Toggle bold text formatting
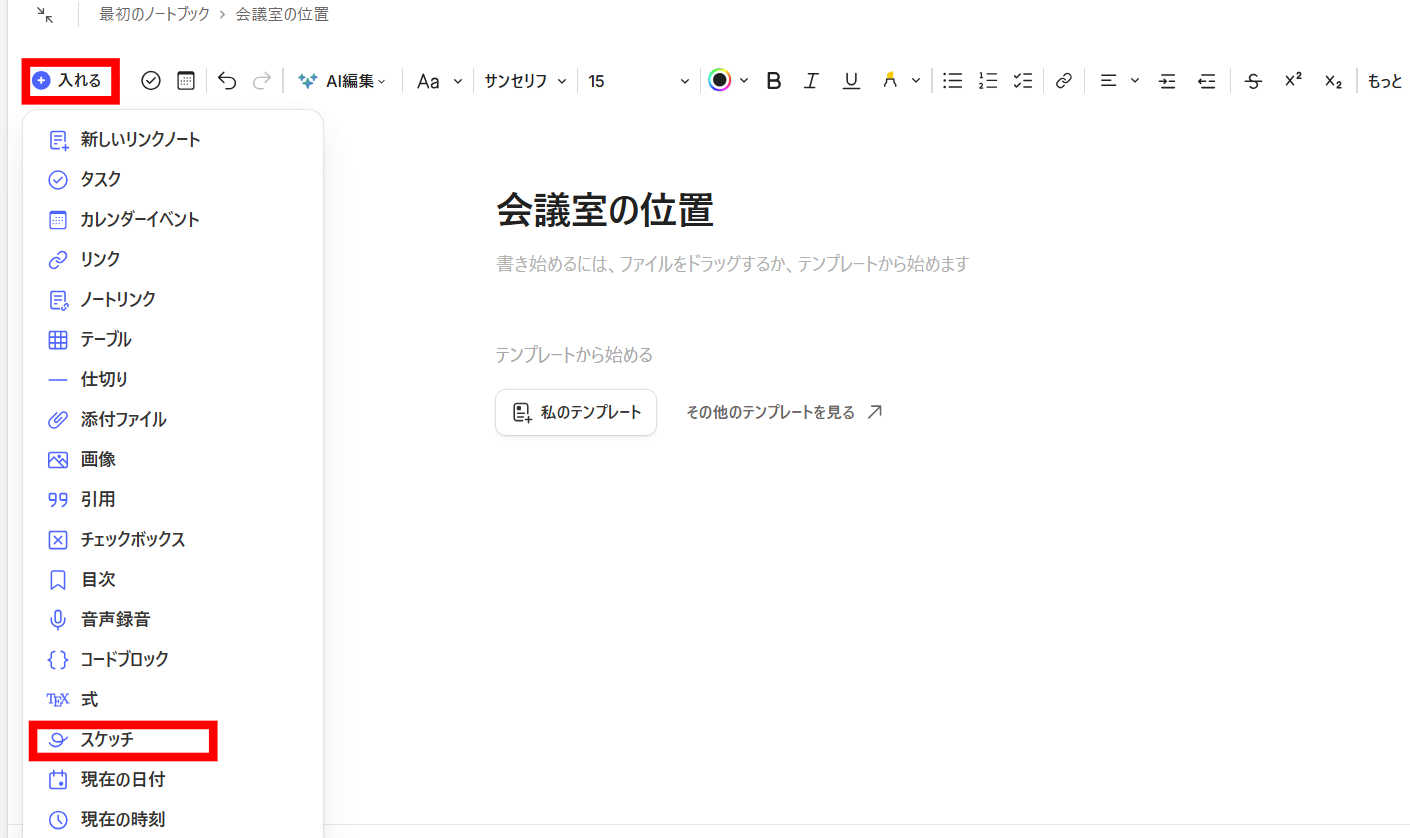This screenshot has width=1410, height=838. tap(773, 80)
